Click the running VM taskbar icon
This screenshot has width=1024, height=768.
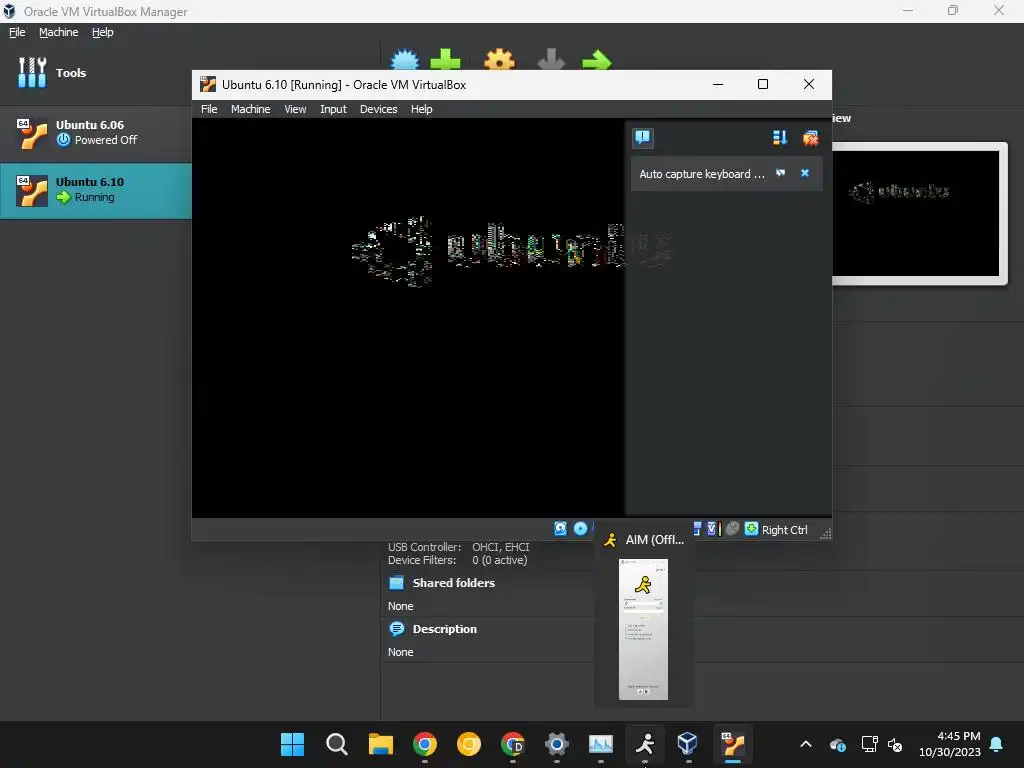point(733,744)
